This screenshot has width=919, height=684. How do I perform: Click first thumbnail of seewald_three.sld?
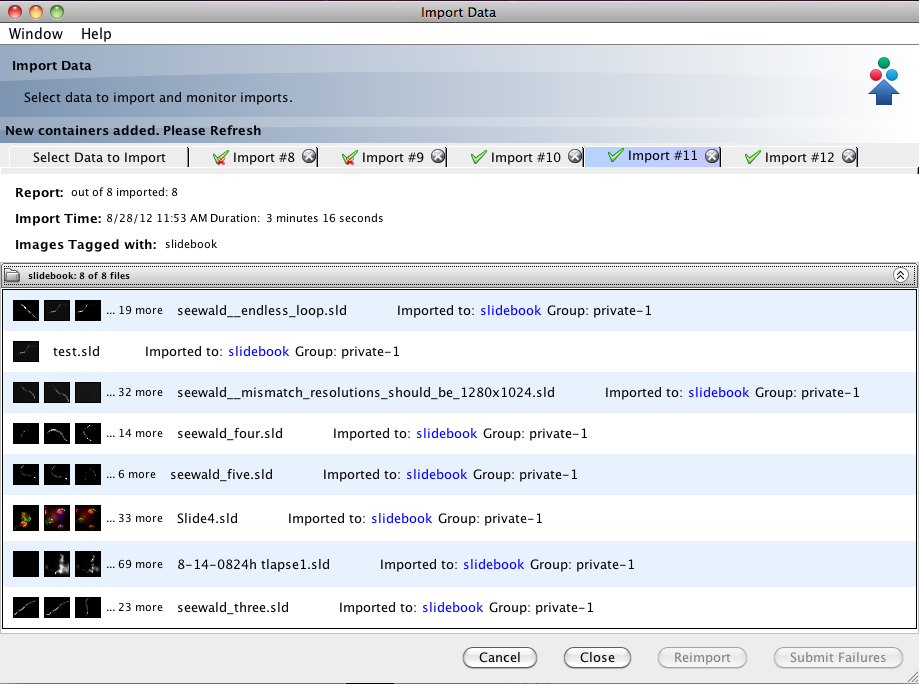tap(26, 607)
